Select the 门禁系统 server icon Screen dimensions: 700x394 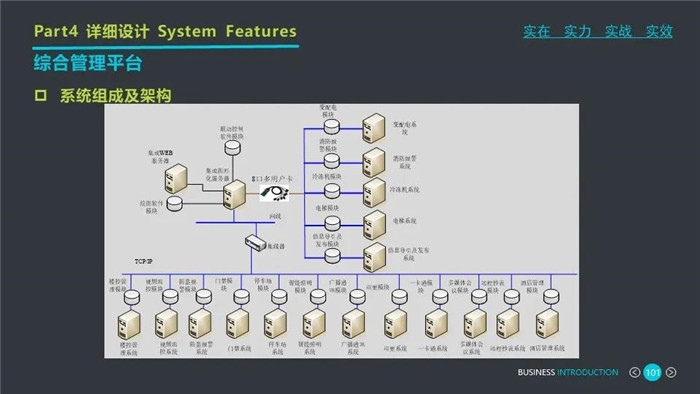(x=237, y=324)
